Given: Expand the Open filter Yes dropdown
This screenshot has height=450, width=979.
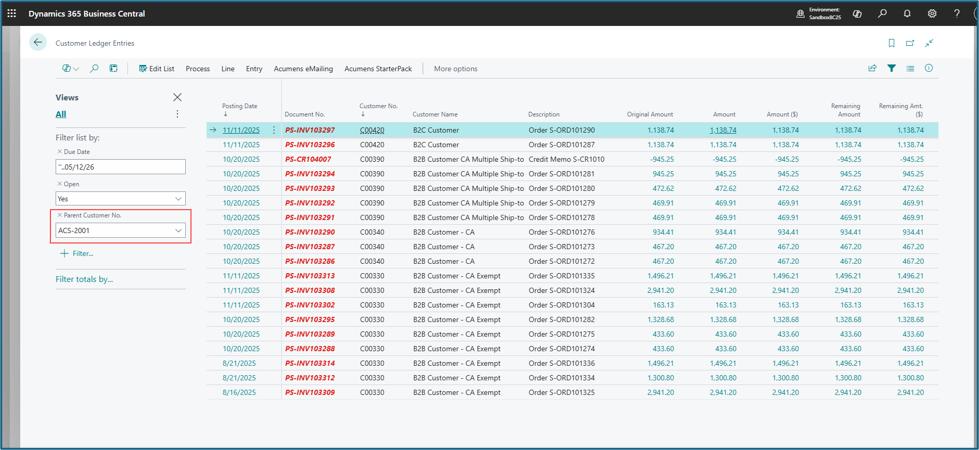Looking at the screenshot, I should coord(179,198).
